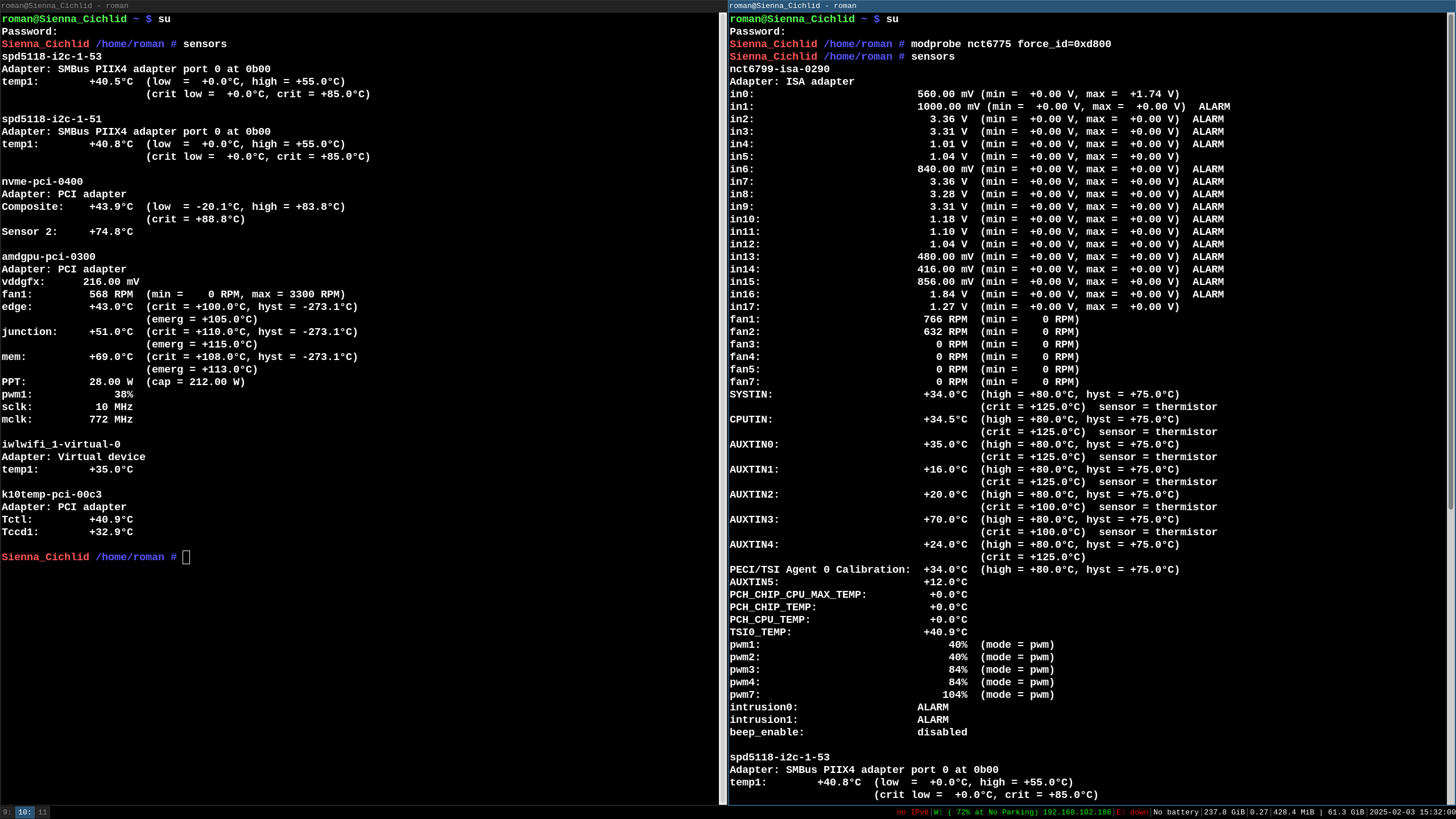The height and width of the screenshot is (819, 1456).
Task: Focus the left terminal title bar
Action: coord(363,6)
